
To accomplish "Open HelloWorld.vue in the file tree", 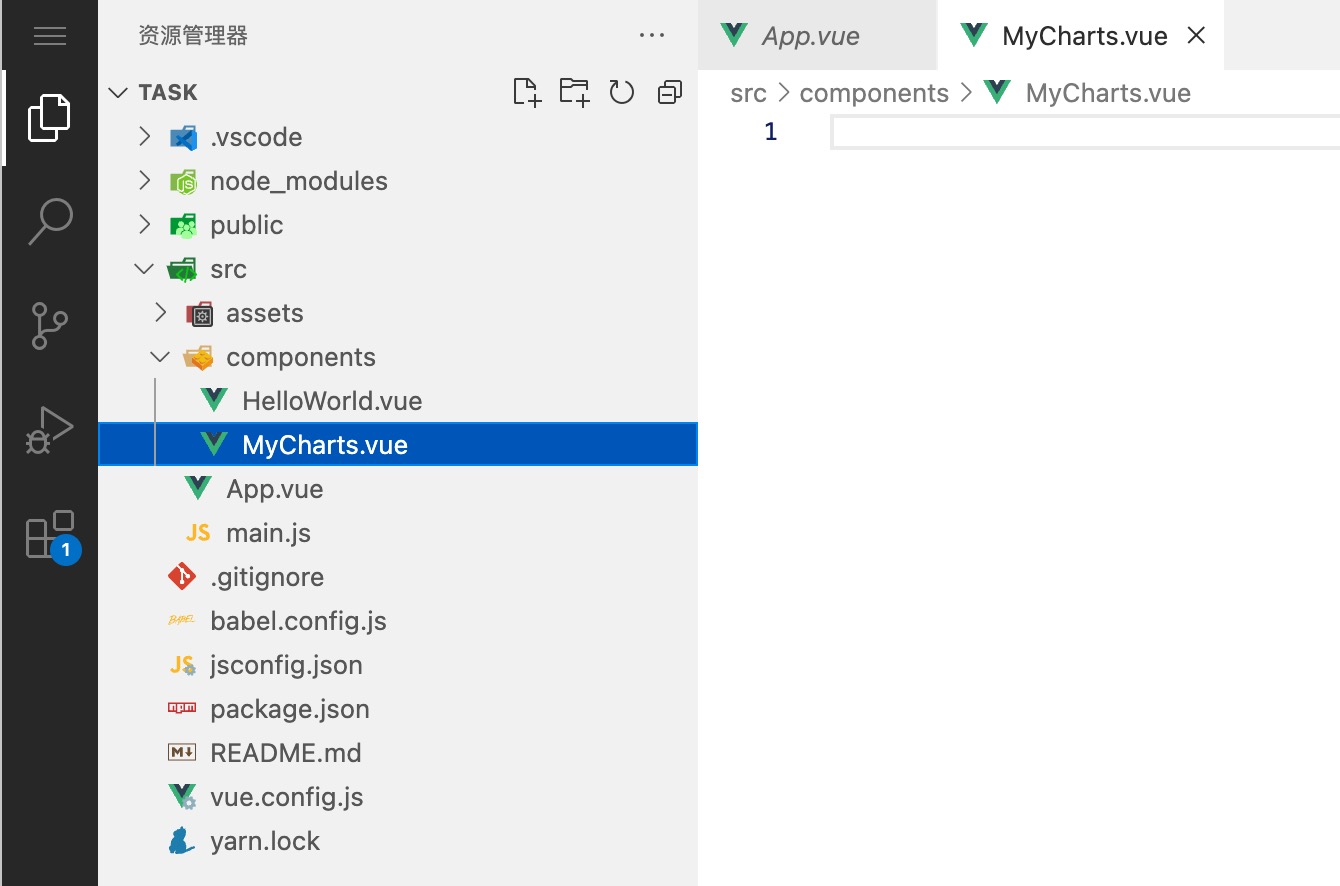I will coord(331,401).
